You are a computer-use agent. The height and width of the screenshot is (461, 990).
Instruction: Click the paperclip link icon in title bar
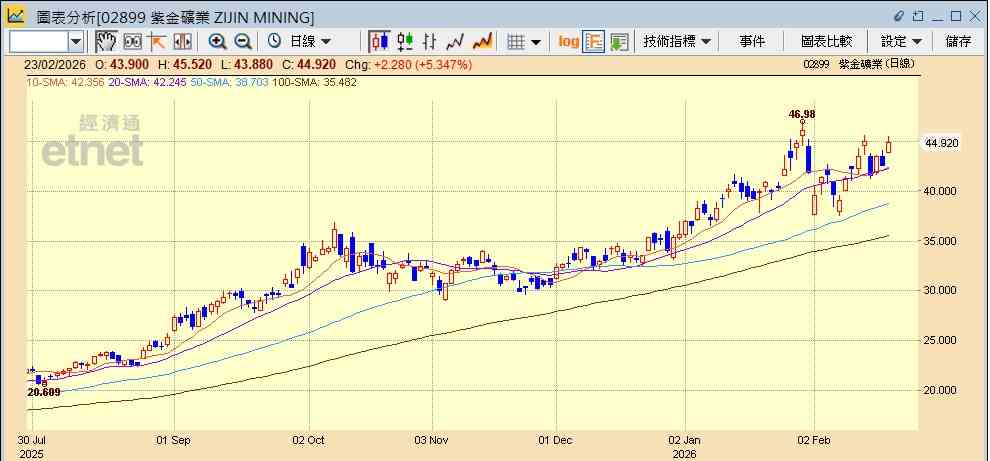(x=899, y=16)
